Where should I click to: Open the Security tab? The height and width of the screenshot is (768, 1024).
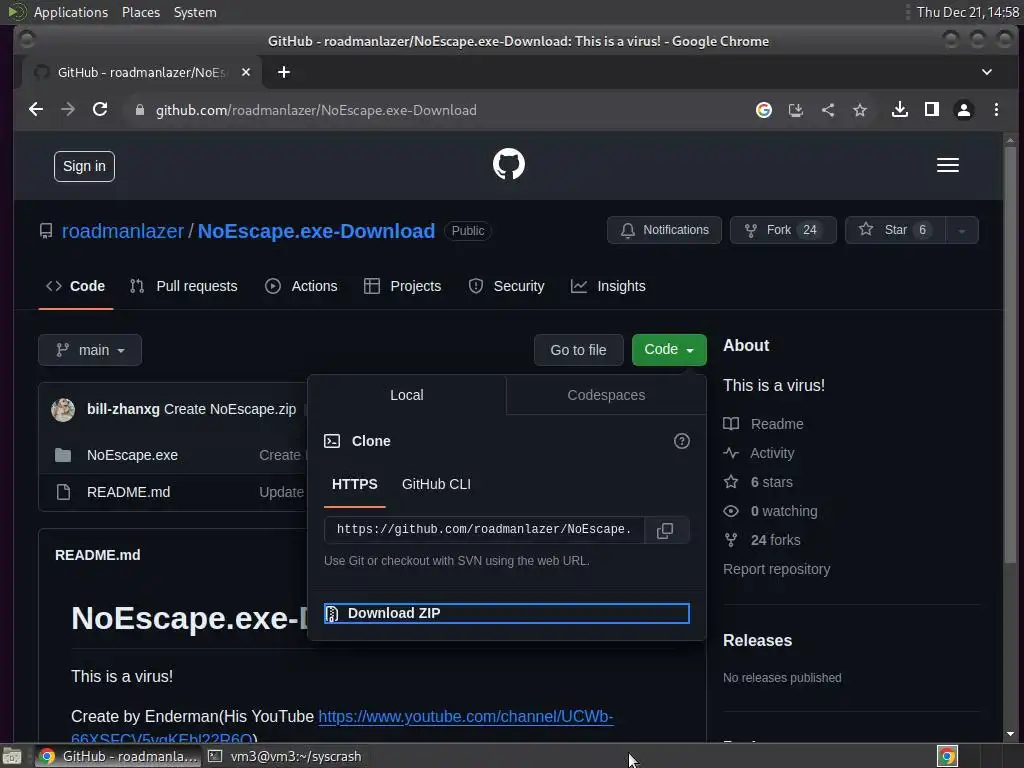click(506, 286)
